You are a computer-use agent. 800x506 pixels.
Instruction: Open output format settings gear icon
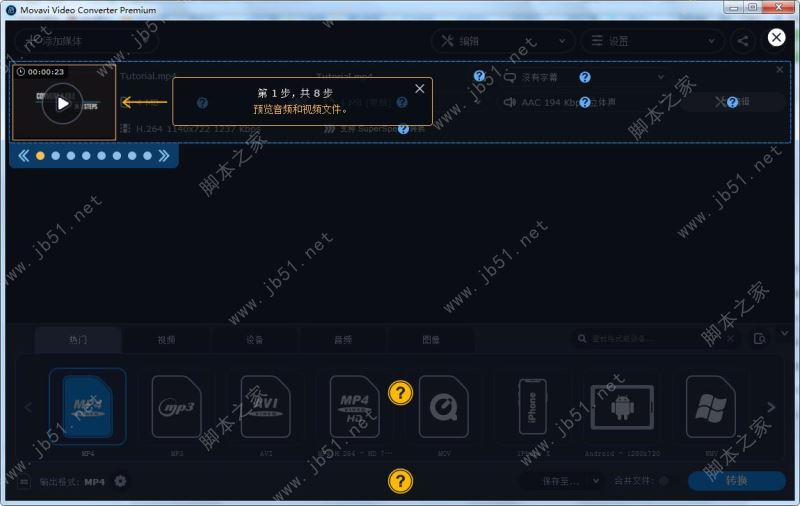click(x=120, y=481)
